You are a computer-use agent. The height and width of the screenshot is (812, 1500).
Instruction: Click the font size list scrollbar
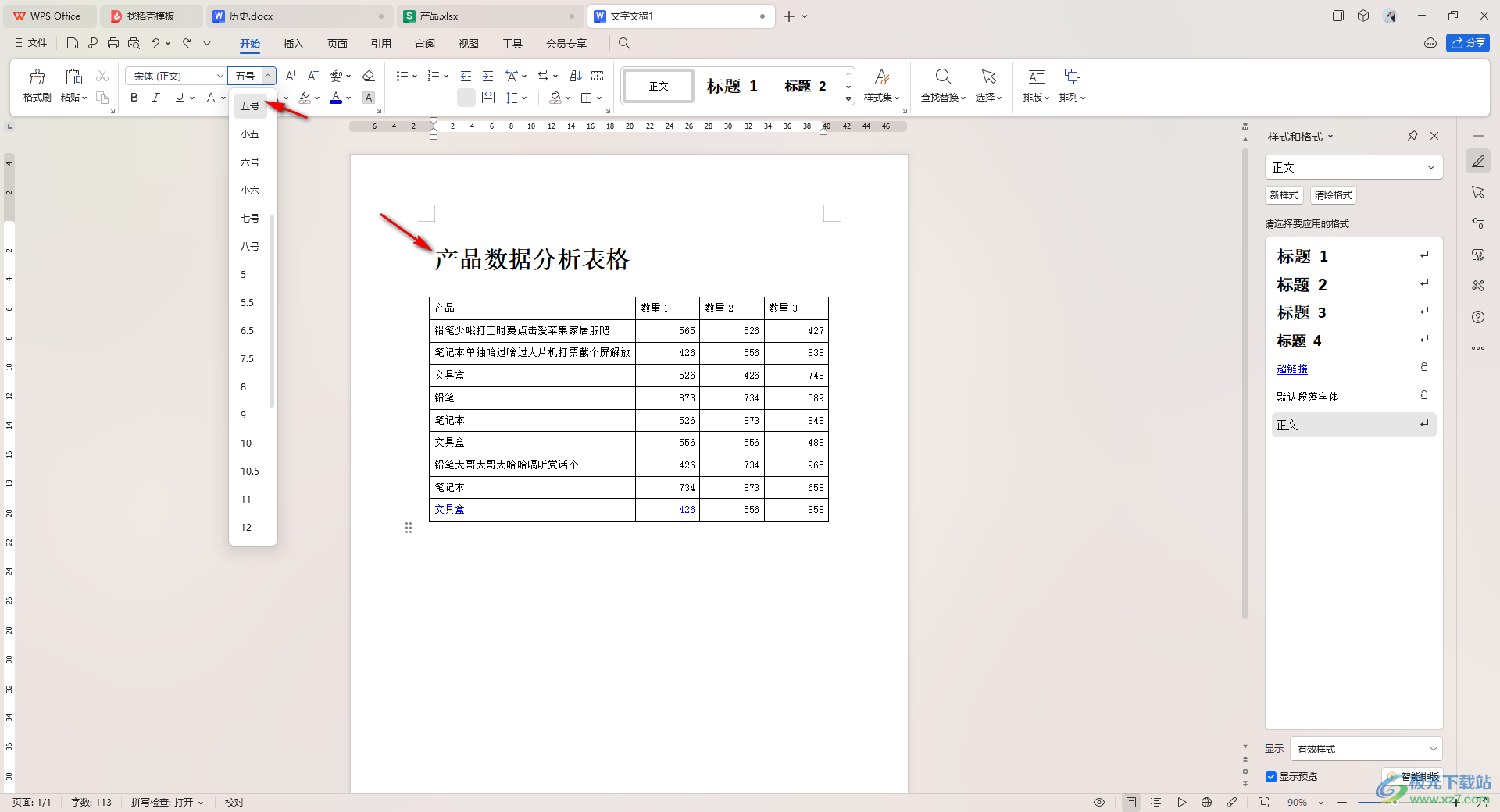(272, 311)
